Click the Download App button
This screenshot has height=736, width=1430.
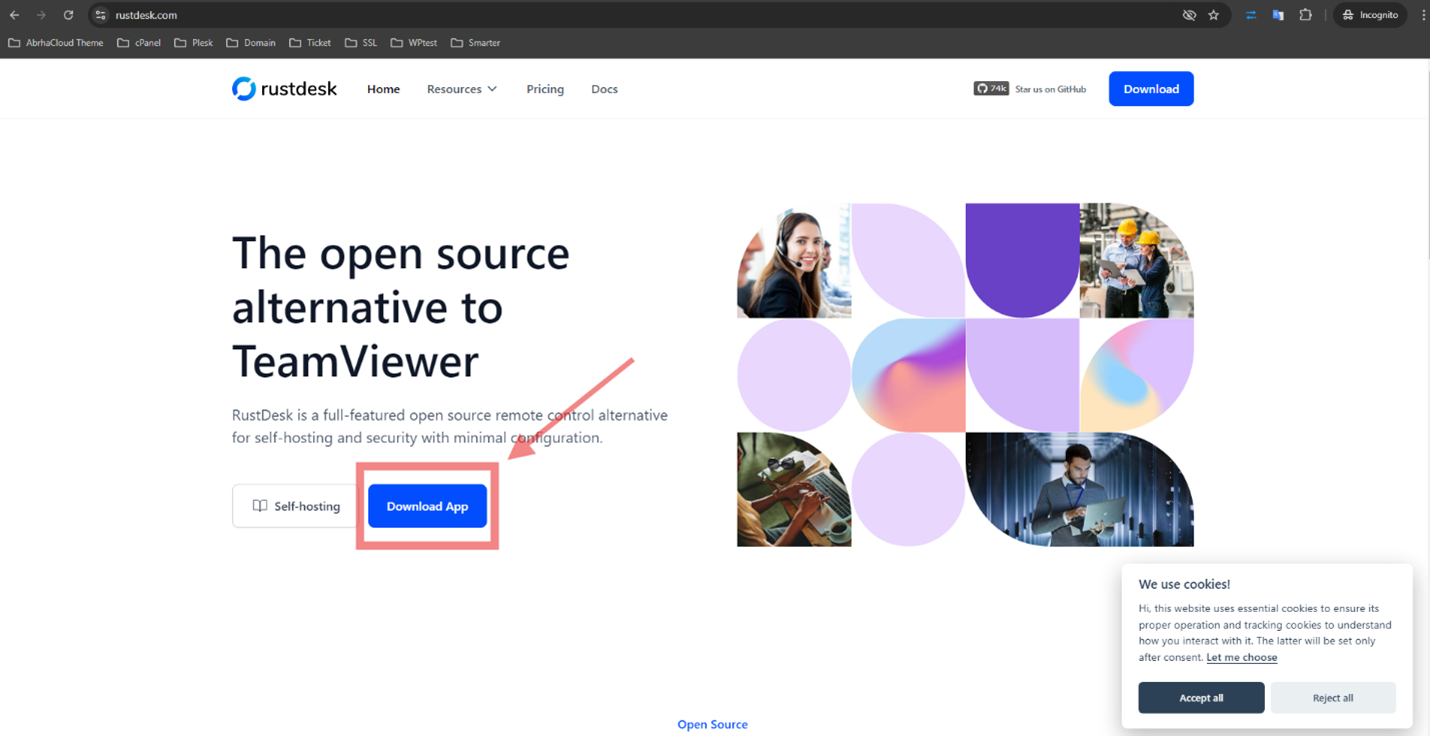(x=427, y=506)
